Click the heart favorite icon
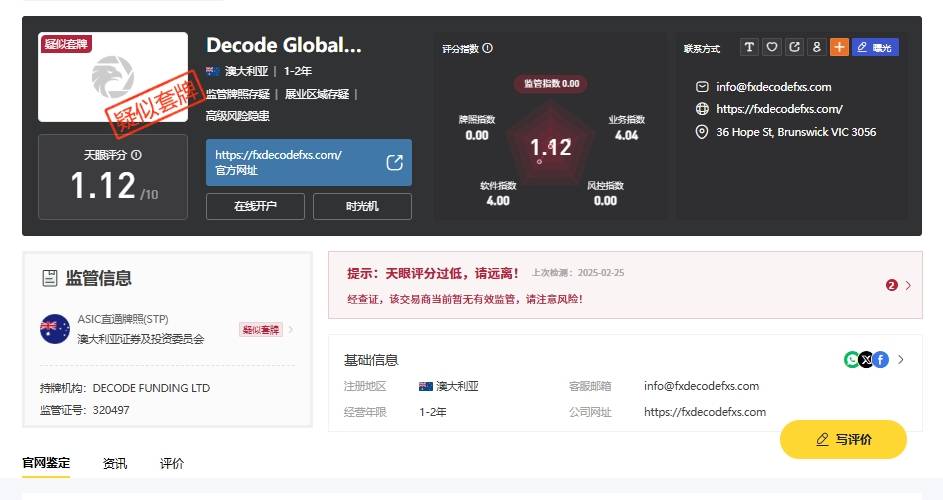 point(772,47)
